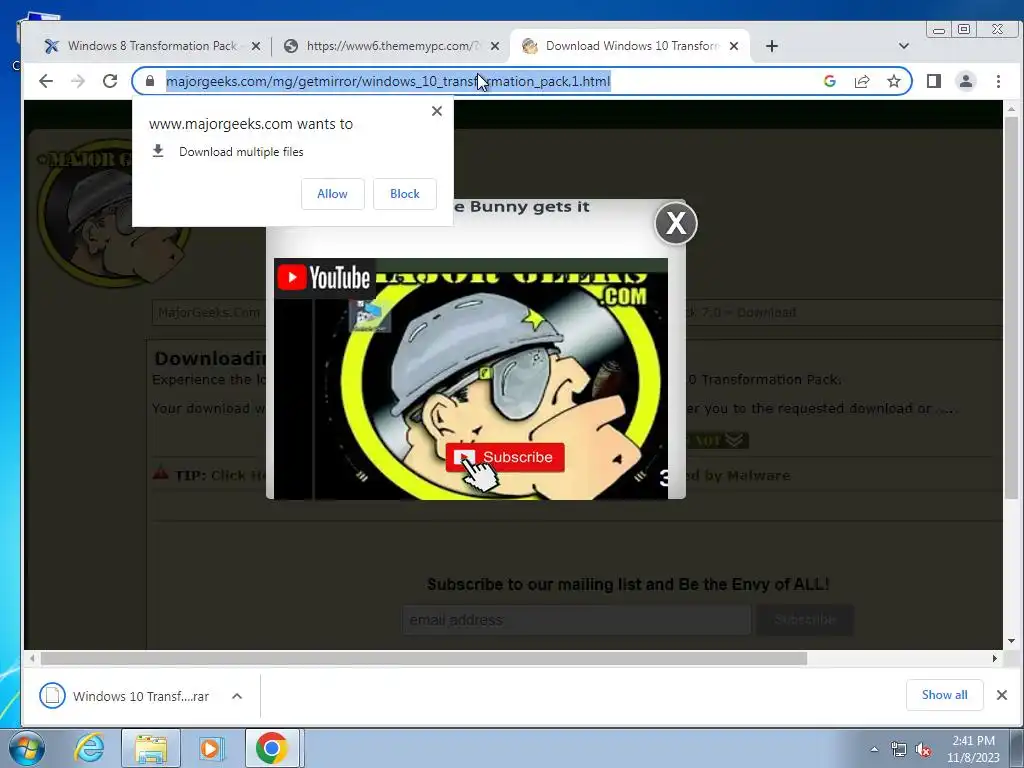Click the MajorGeeks.Com breadcrumb link
Screen dimensions: 1024x768
coord(209,312)
